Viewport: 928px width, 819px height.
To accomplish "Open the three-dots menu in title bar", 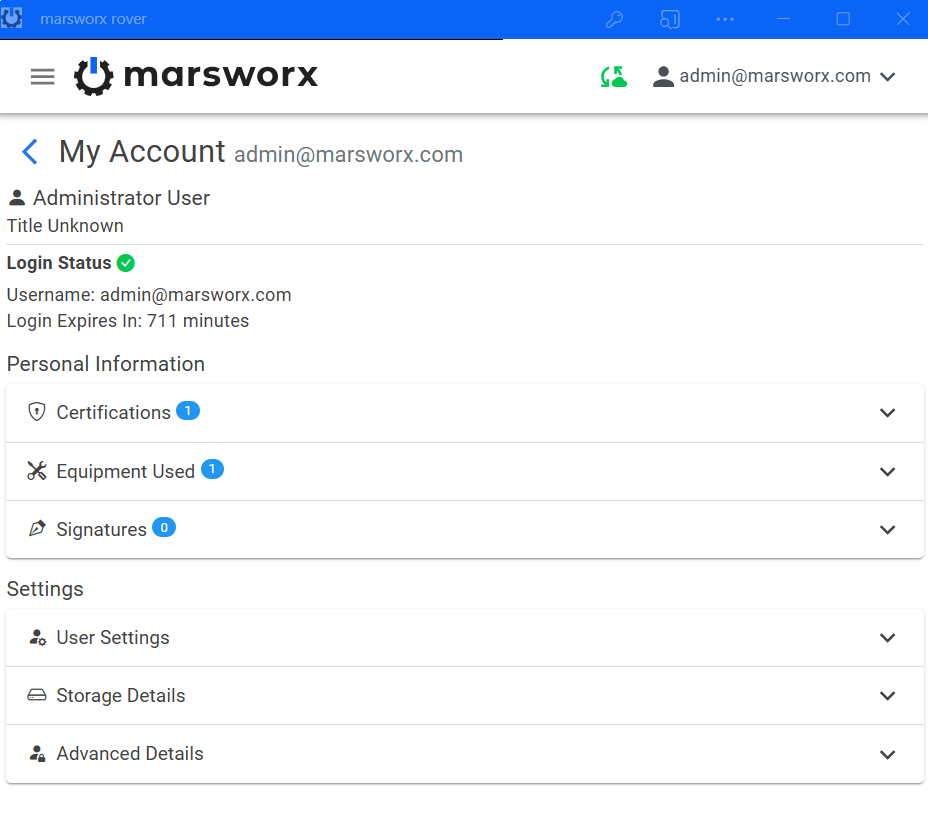I will click(x=725, y=20).
